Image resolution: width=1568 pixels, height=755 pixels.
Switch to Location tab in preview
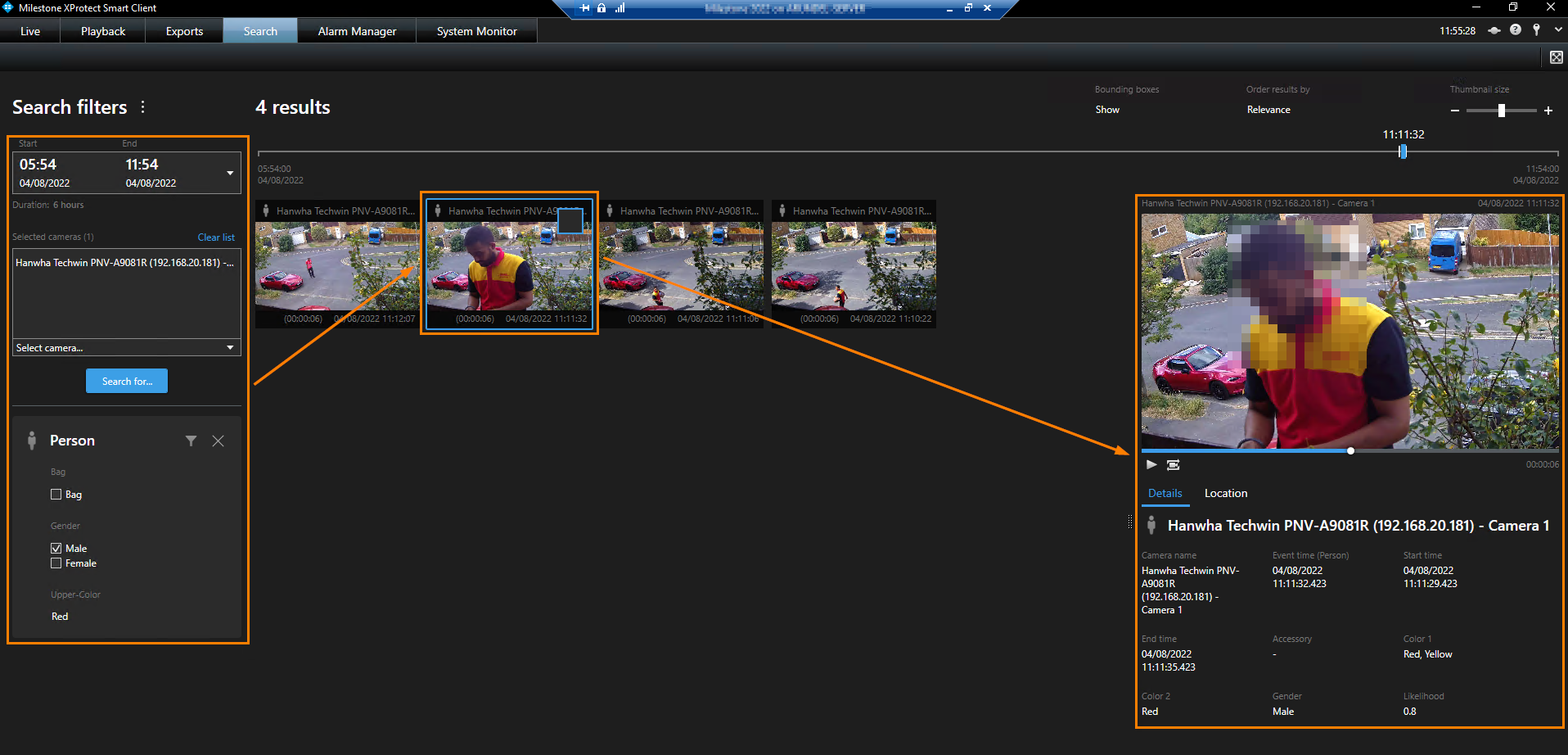point(1226,493)
